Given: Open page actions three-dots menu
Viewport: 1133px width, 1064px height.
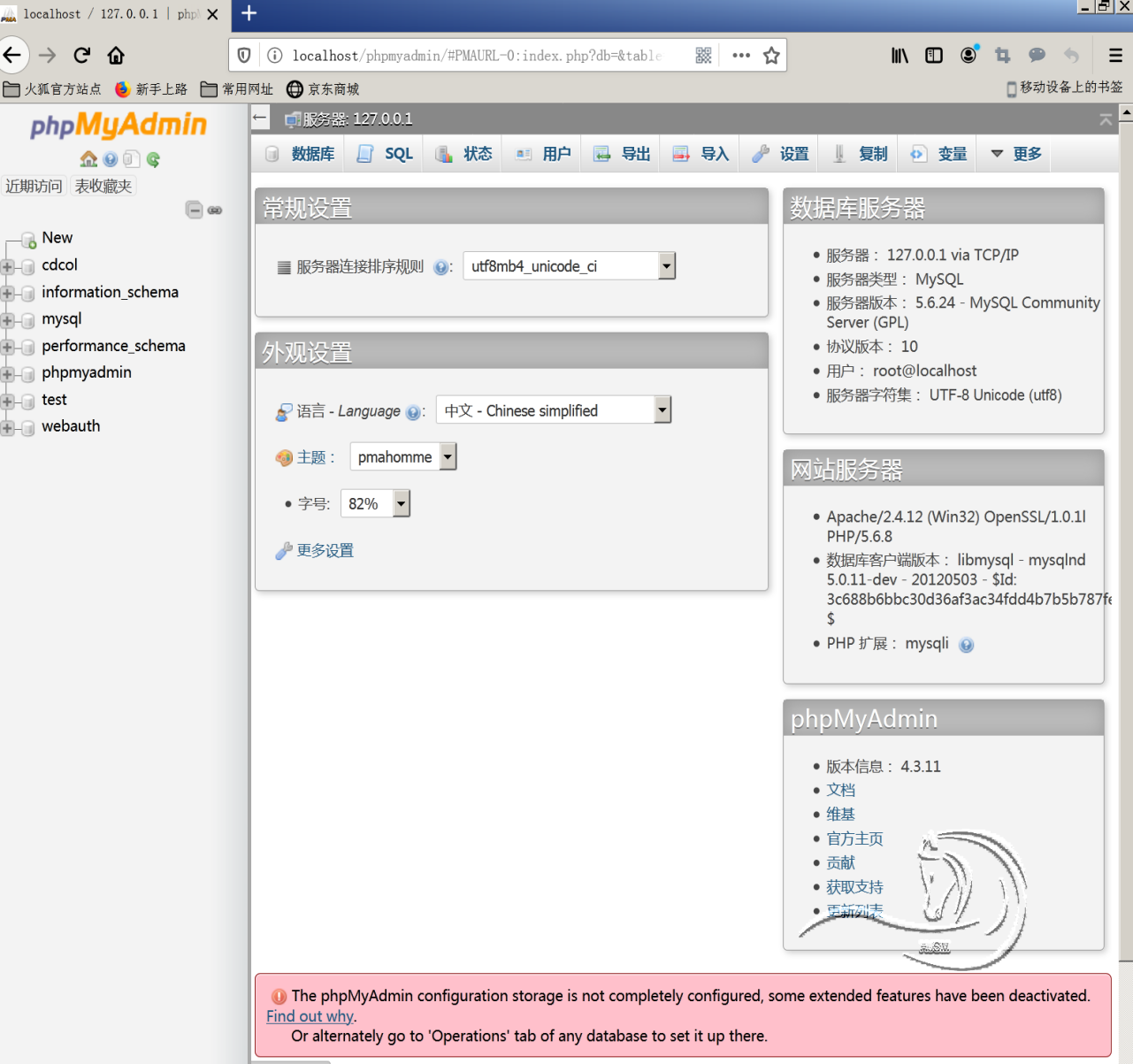Looking at the screenshot, I should tap(741, 56).
